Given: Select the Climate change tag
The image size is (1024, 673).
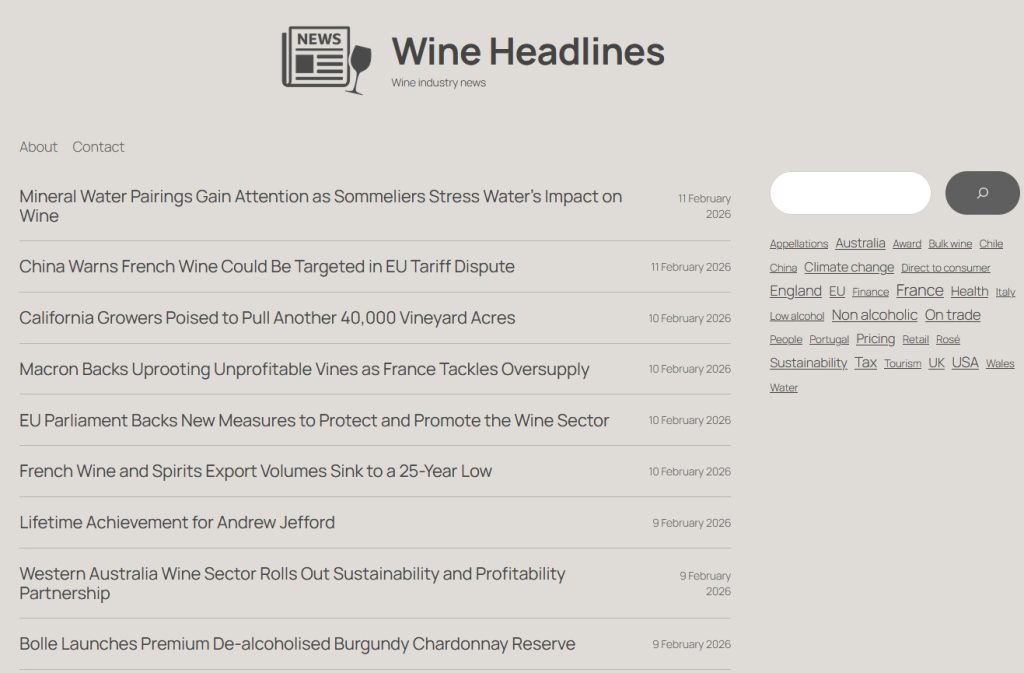Looking at the screenshot, I should [849, 267].
